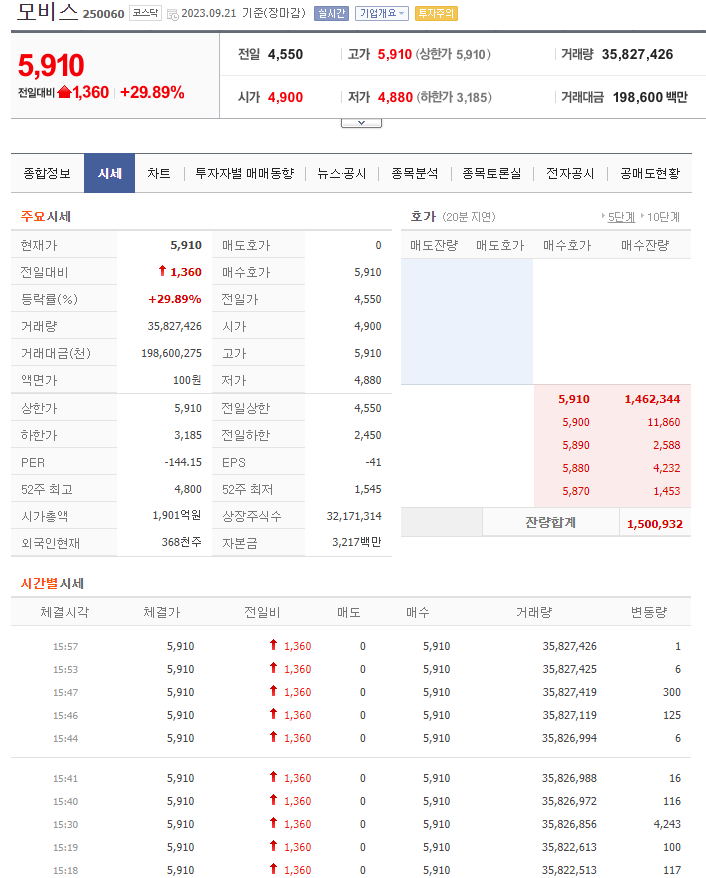The width and height of the screenshot is (706, 878).
Task: Click the 잔량합계 label
Action: (550, 522)
